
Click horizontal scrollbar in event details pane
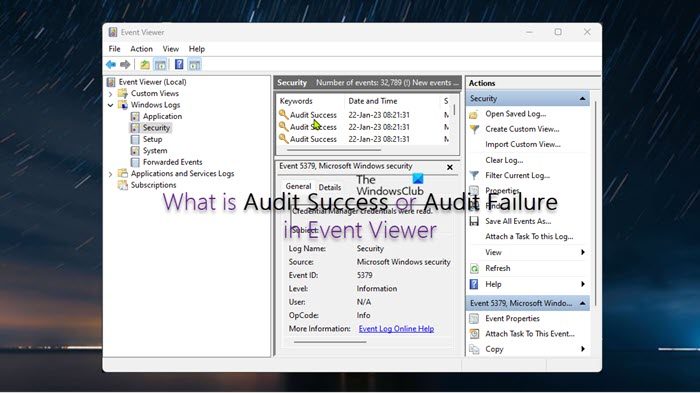click(330, 342)
